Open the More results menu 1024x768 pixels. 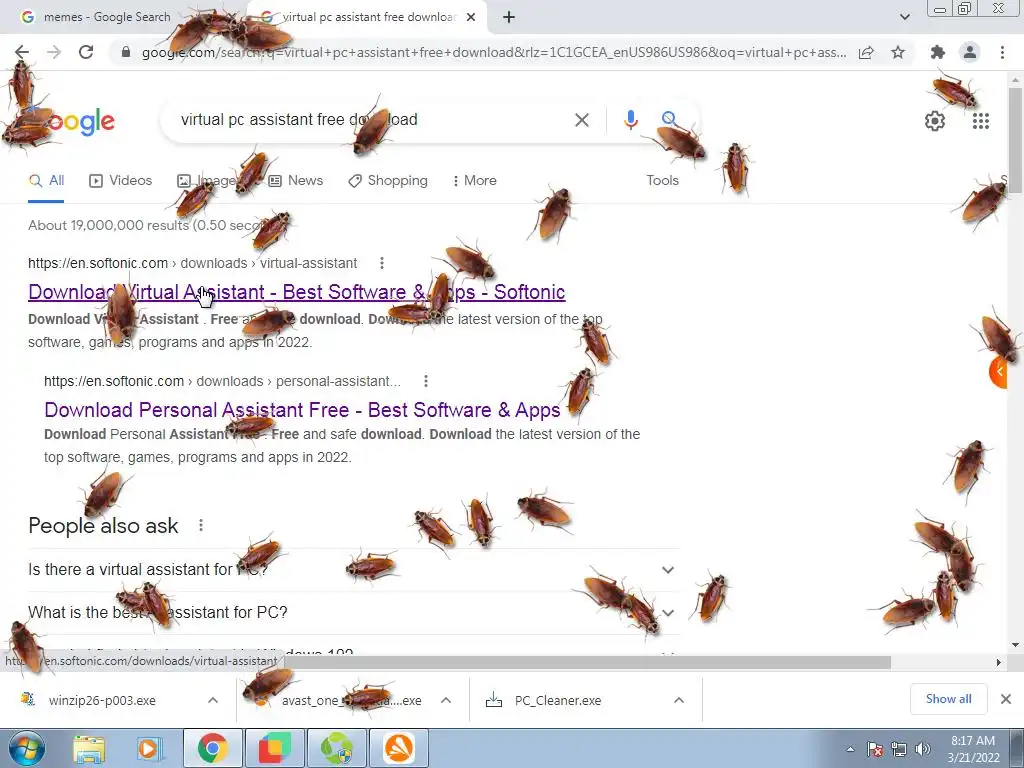(x=475, y=181)
